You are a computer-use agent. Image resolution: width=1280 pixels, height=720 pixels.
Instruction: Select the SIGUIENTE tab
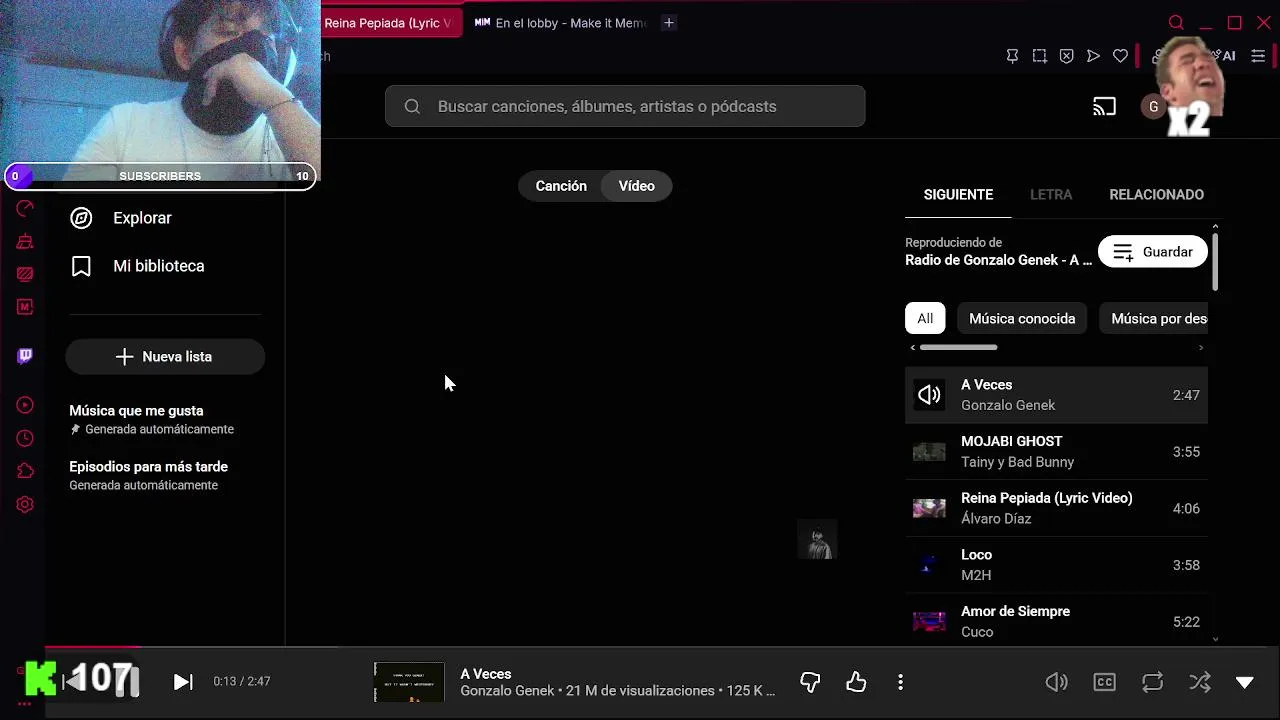(x=958, y=195)
